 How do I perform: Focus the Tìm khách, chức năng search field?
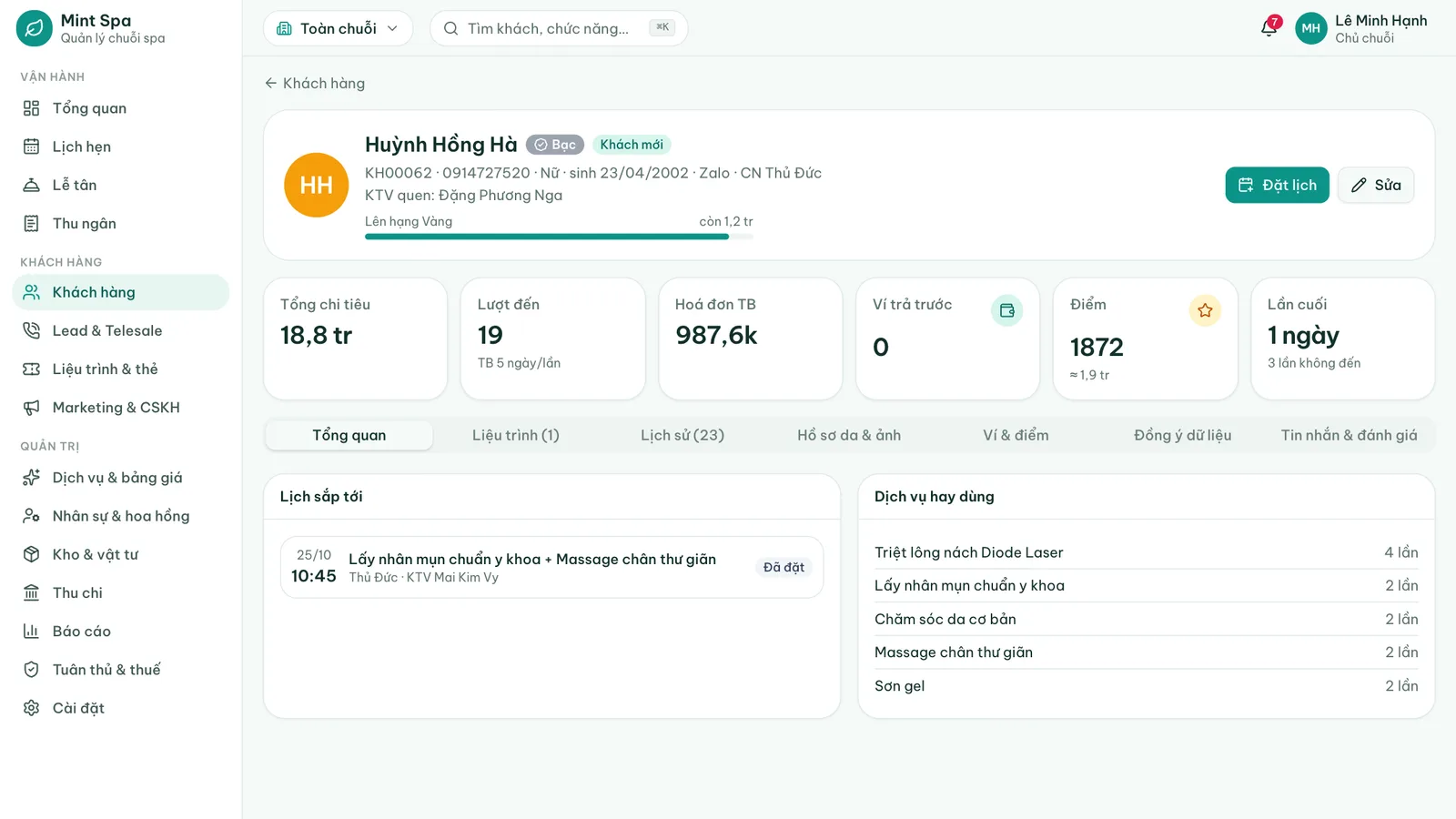point(559,28)
